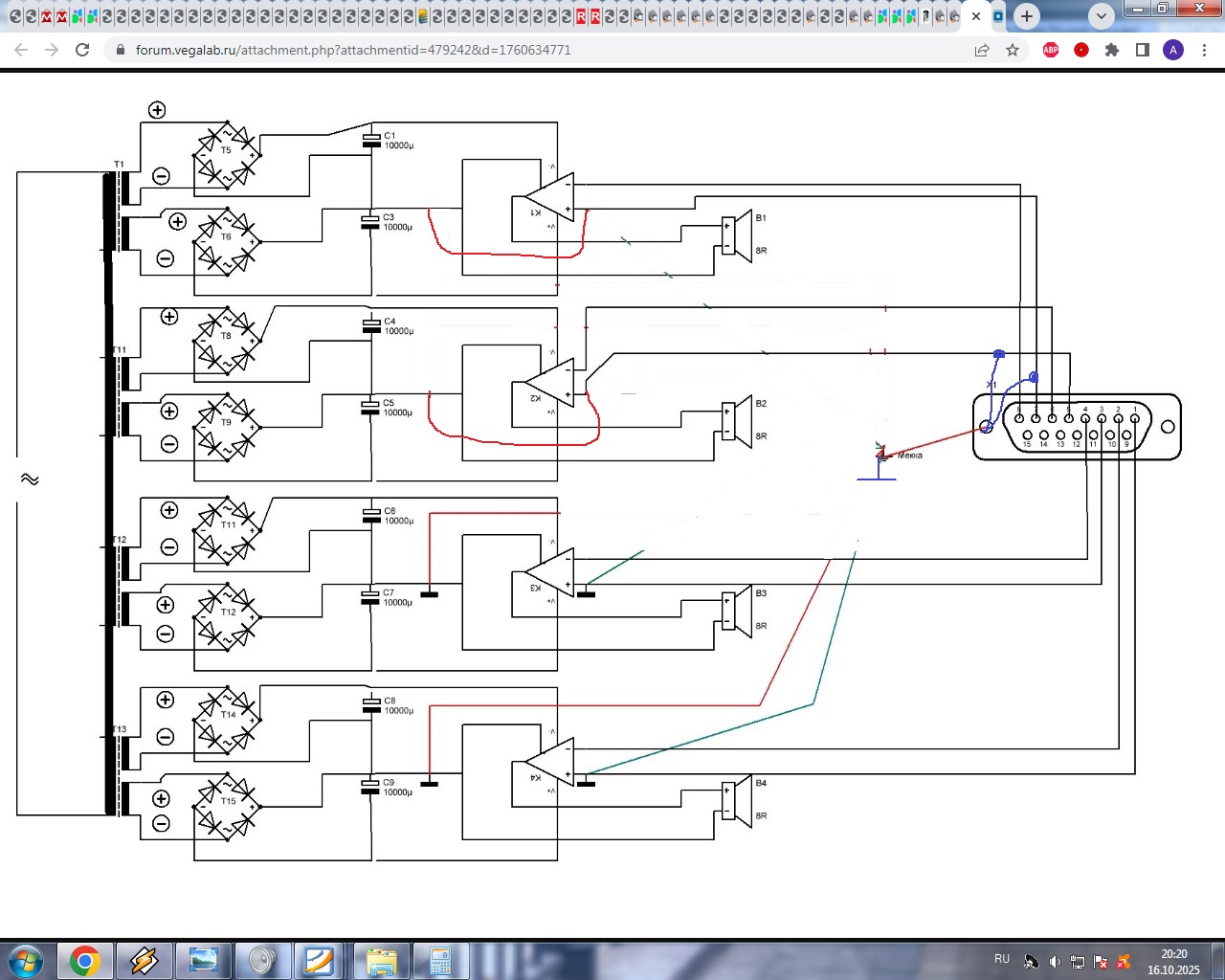View site information via the lock icon

click(120, 50)
